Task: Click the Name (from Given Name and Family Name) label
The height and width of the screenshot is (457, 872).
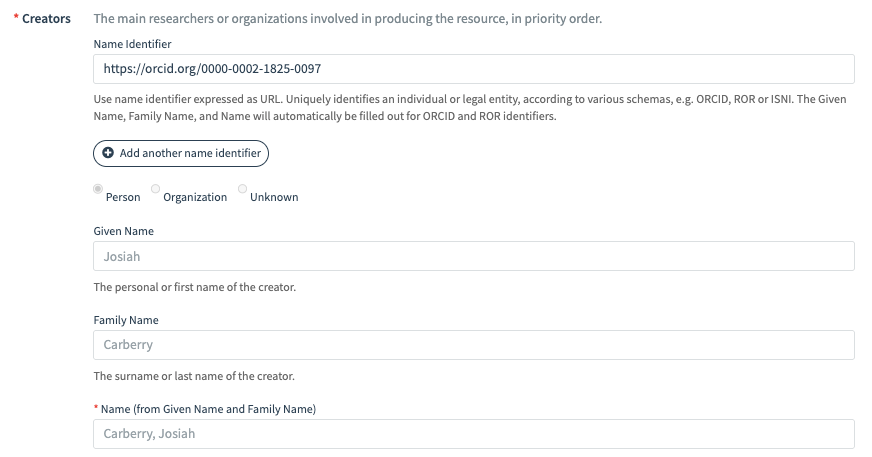Action: click(x=208, y=409)
